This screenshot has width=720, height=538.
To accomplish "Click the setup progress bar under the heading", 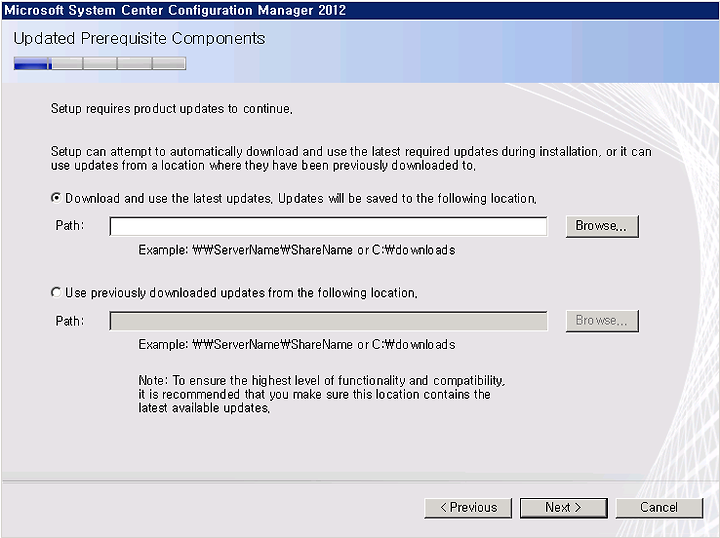I will [100, 63].
